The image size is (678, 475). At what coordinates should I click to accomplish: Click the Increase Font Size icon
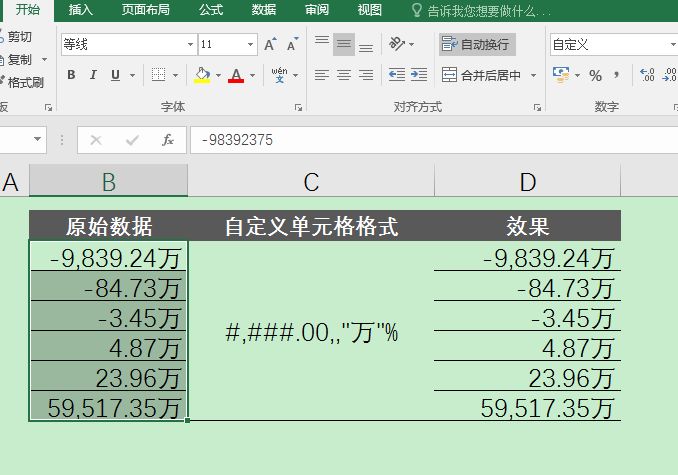tap(270, 44)
